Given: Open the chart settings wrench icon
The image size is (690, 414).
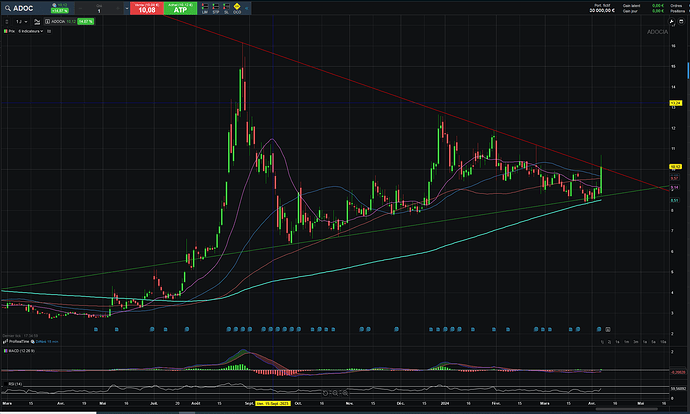Looking at the screenshot, I should (x=672, y=21).
